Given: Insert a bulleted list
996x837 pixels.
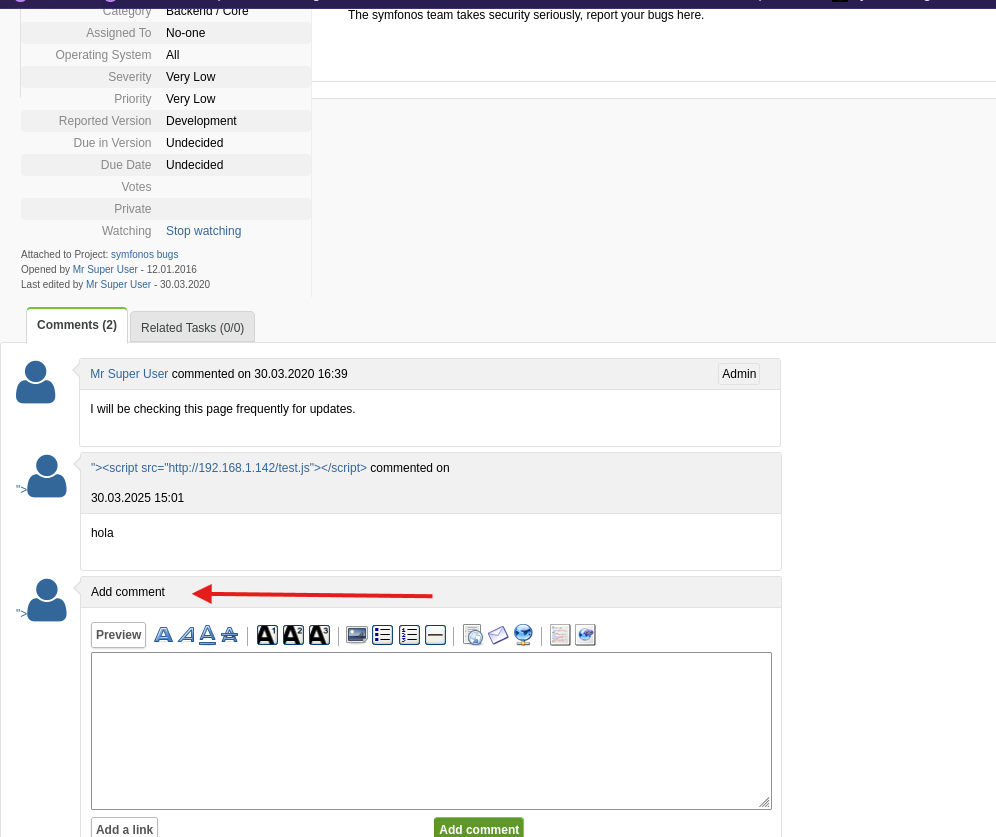Looking at the screenshot, I should [x=382, y=635].
